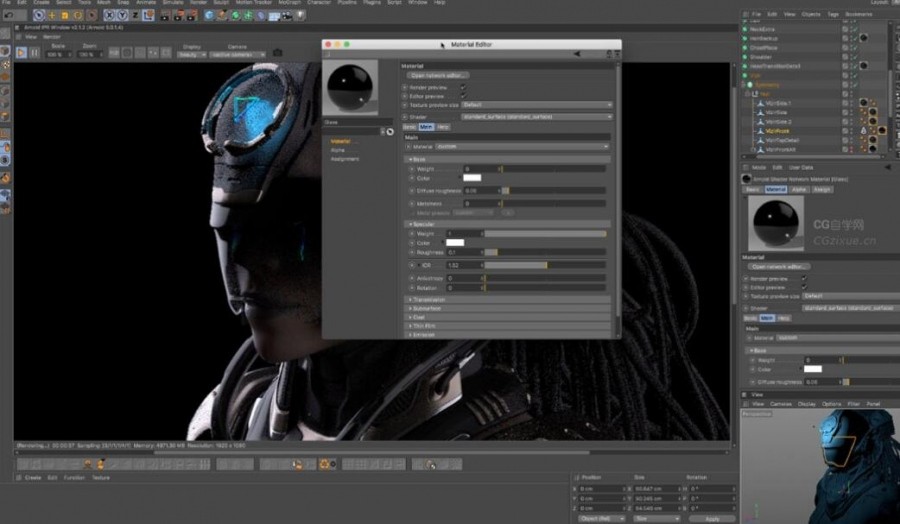
Task: Toggle the Z axis lock
Action: click(x=135, y=15)
